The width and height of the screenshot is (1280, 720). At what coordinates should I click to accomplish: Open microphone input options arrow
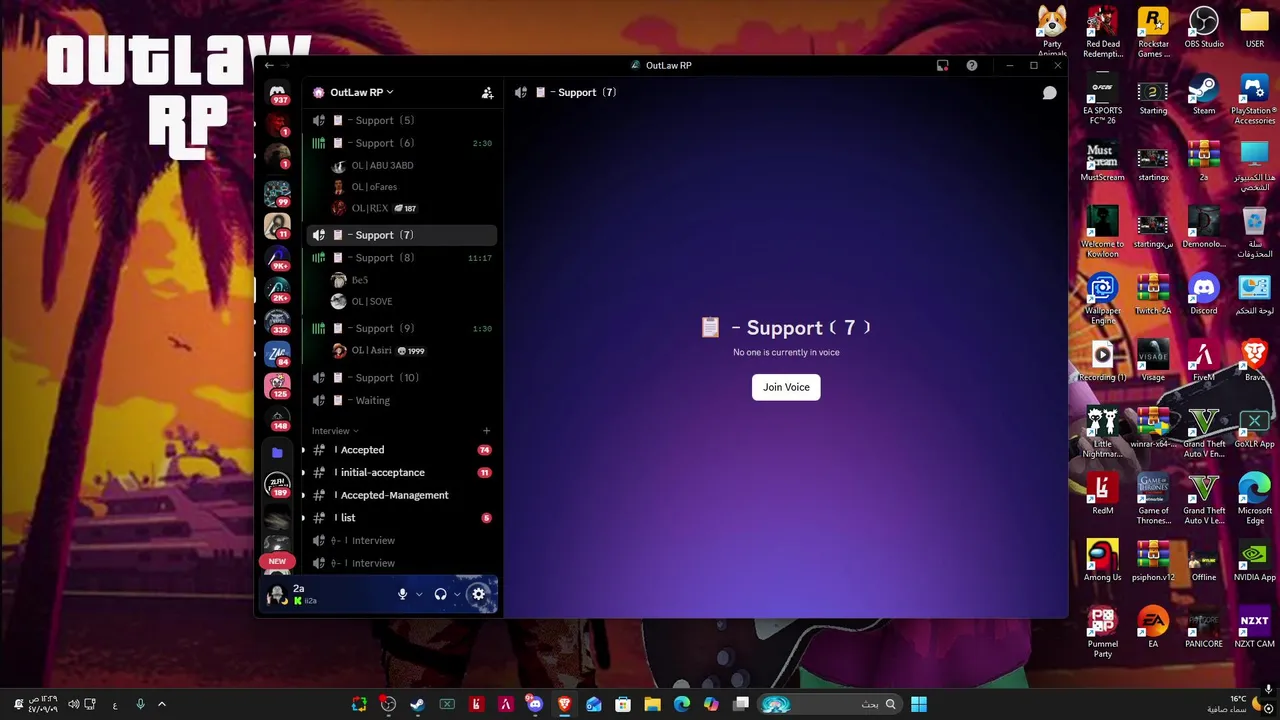coord(419,594)
